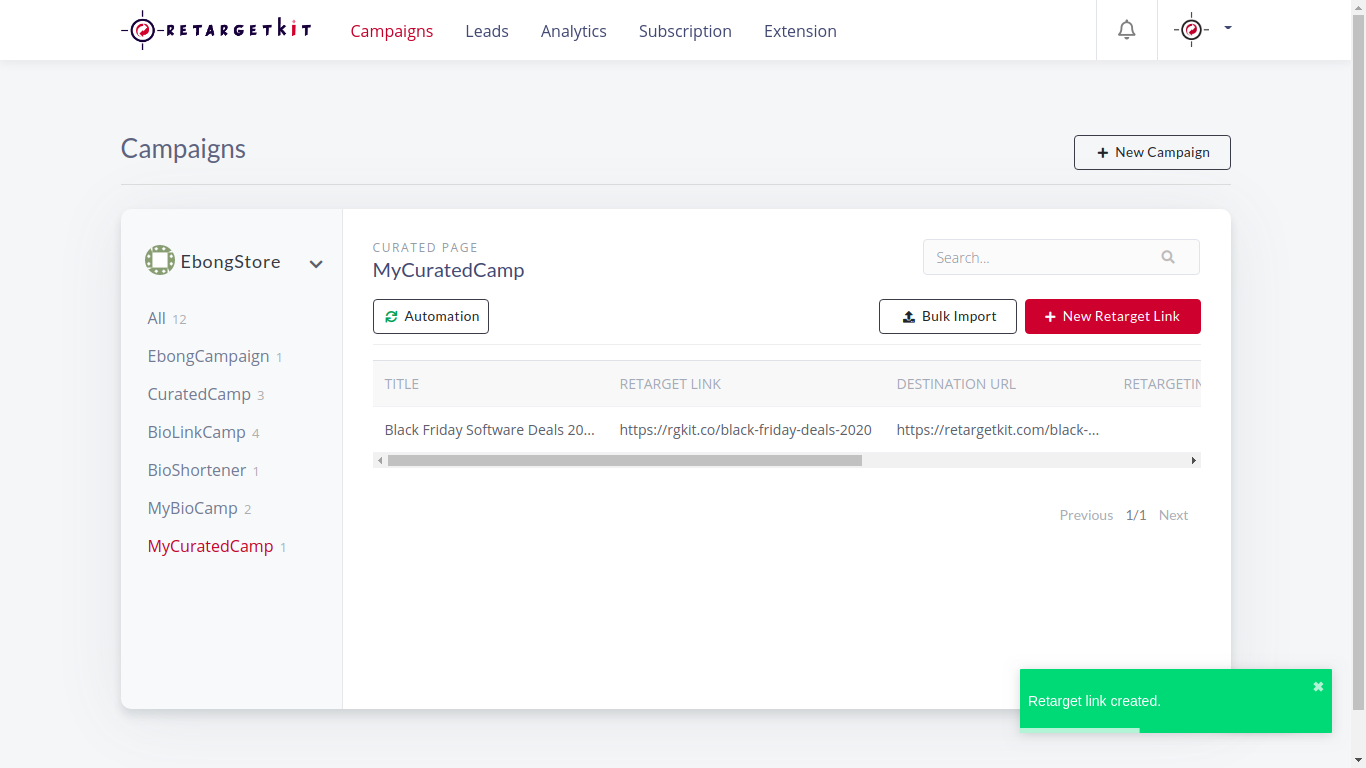Click 'Black Friday Software Deals' title cell
Image resolution: width=1366 pixels, height=768 pixels.
[490, 430]
